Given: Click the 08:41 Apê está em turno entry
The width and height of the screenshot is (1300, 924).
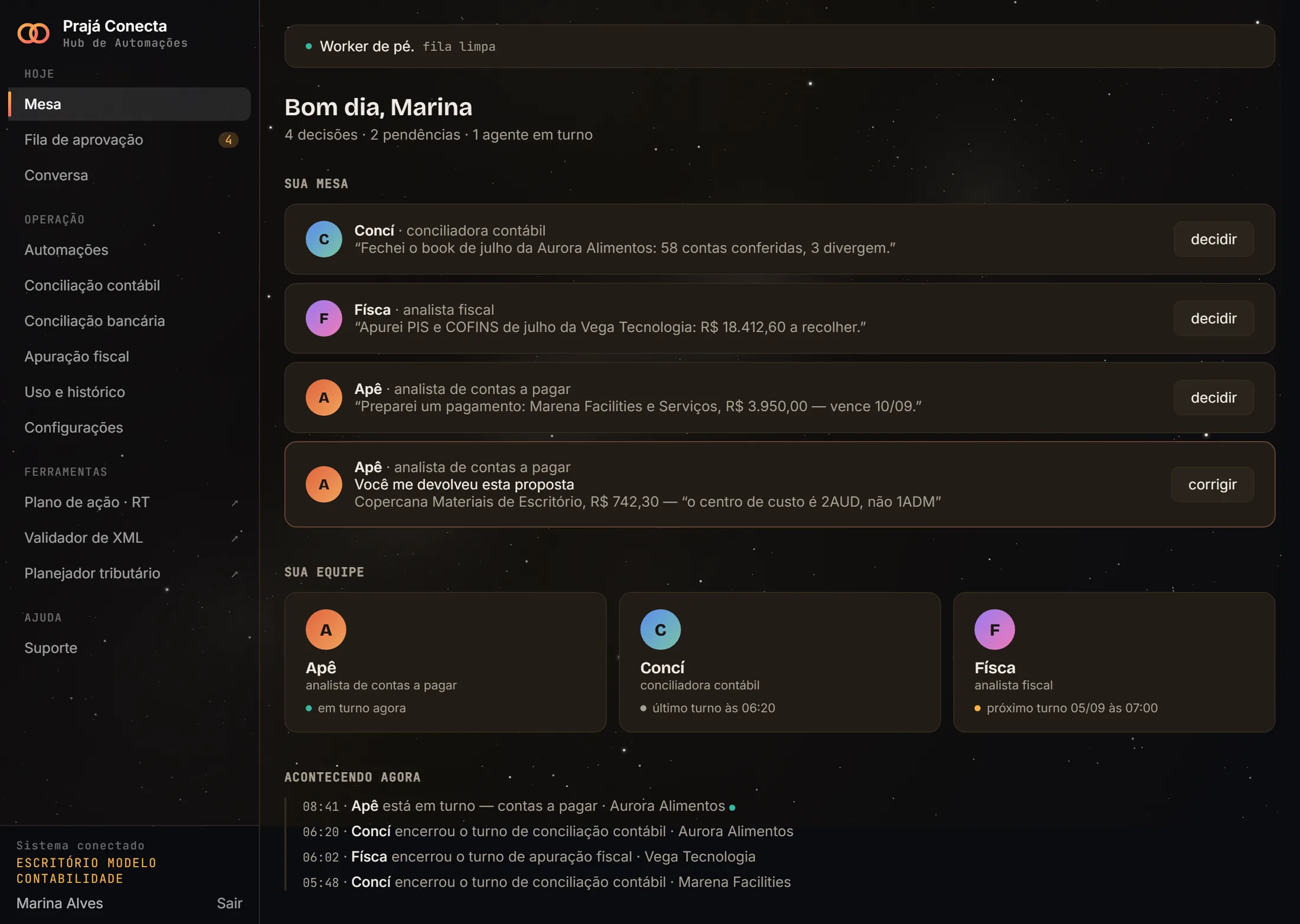Looking at the screenshot, I should [x=519, y=806].
